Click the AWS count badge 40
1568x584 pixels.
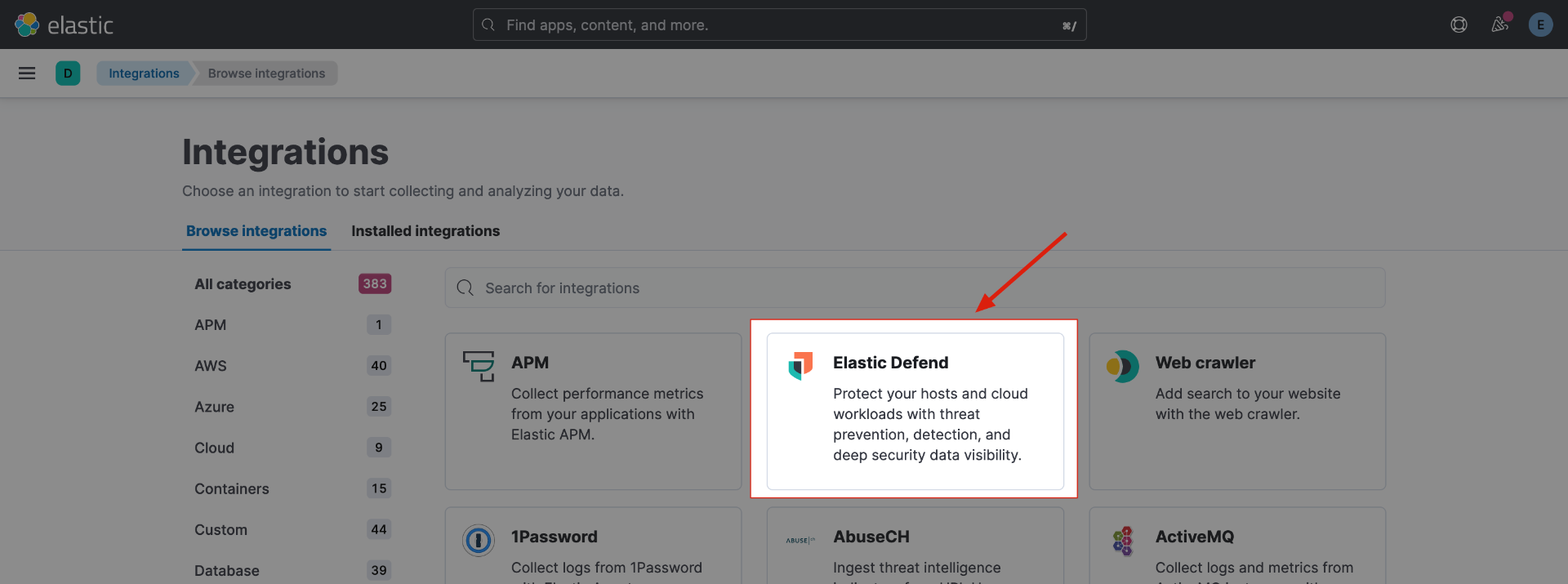click(379, 366)
